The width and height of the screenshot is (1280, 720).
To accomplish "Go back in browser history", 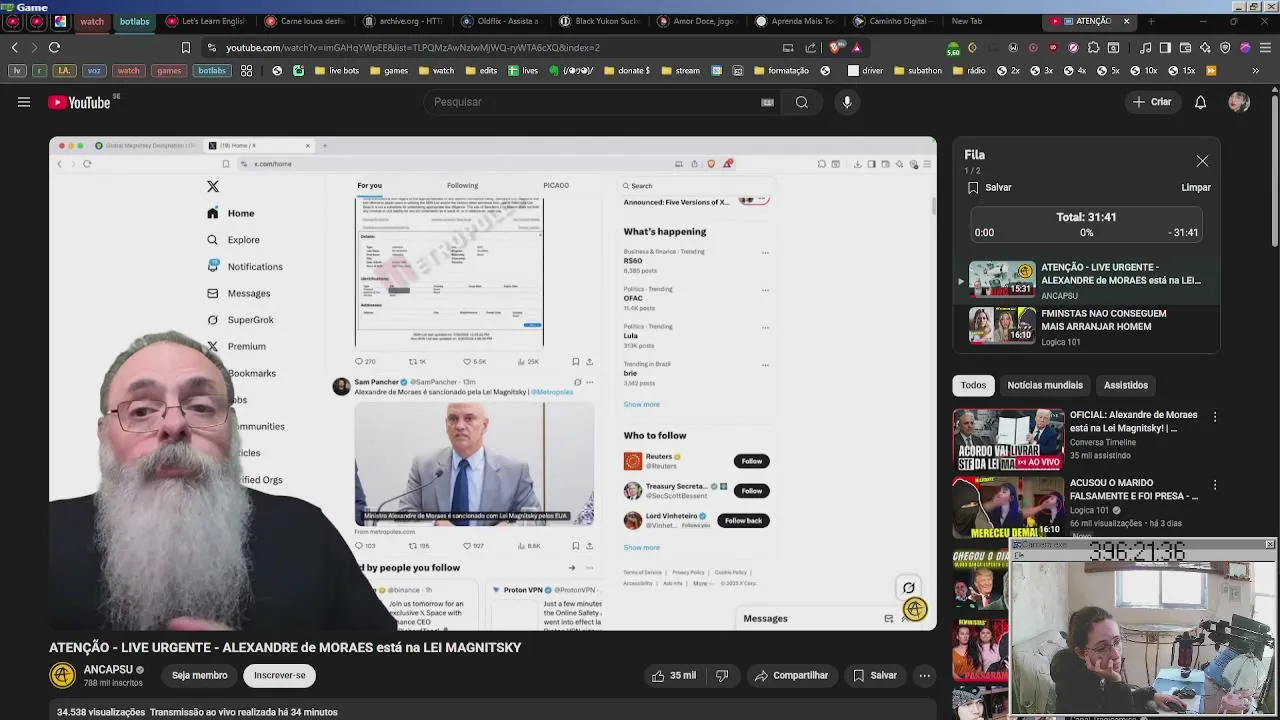I will tap(14, 47).
